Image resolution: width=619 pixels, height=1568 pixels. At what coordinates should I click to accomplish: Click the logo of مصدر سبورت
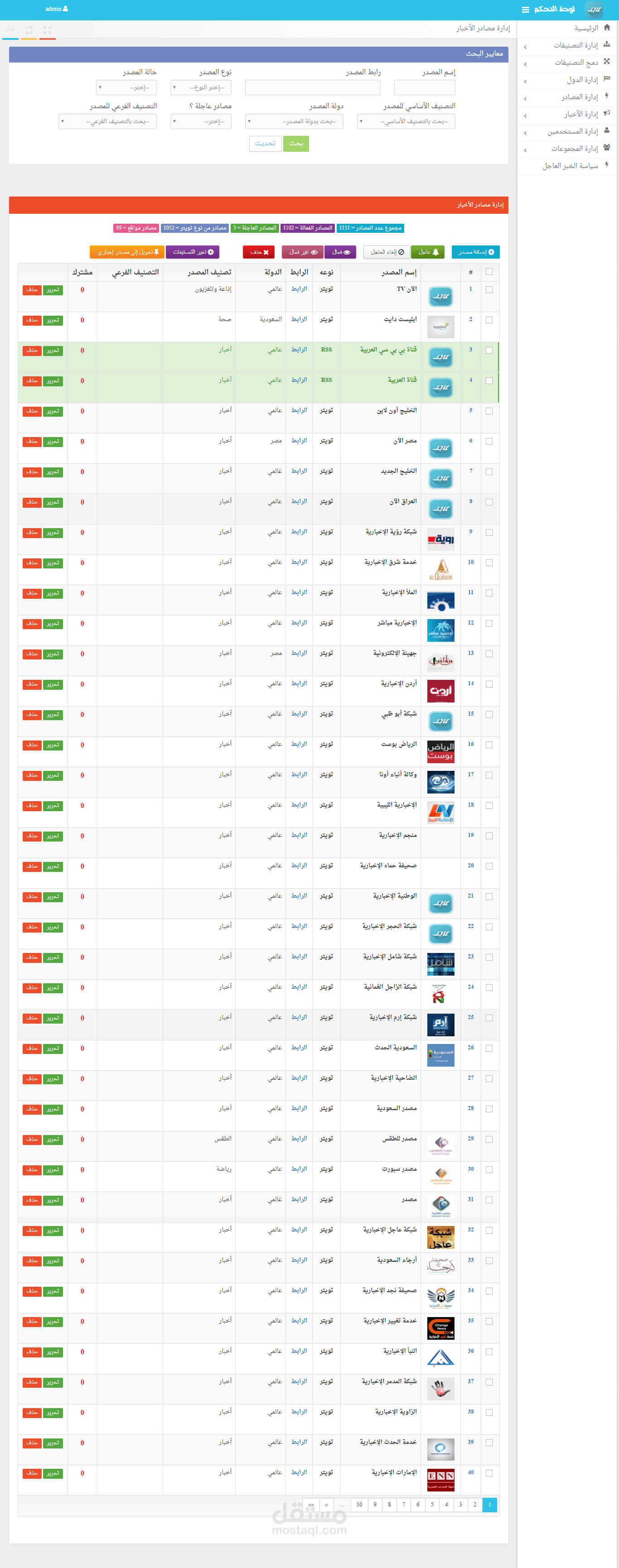coord(440,1177)
